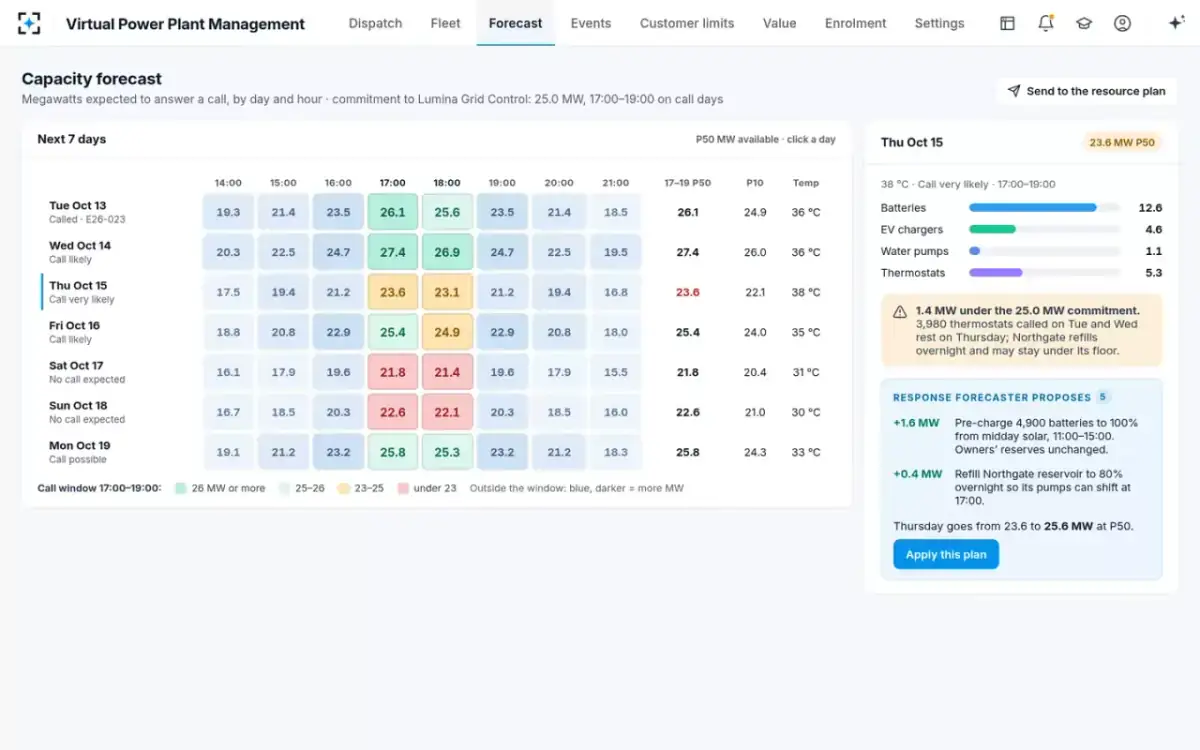Select the Sun Oct 18 row

pos(437,412)
